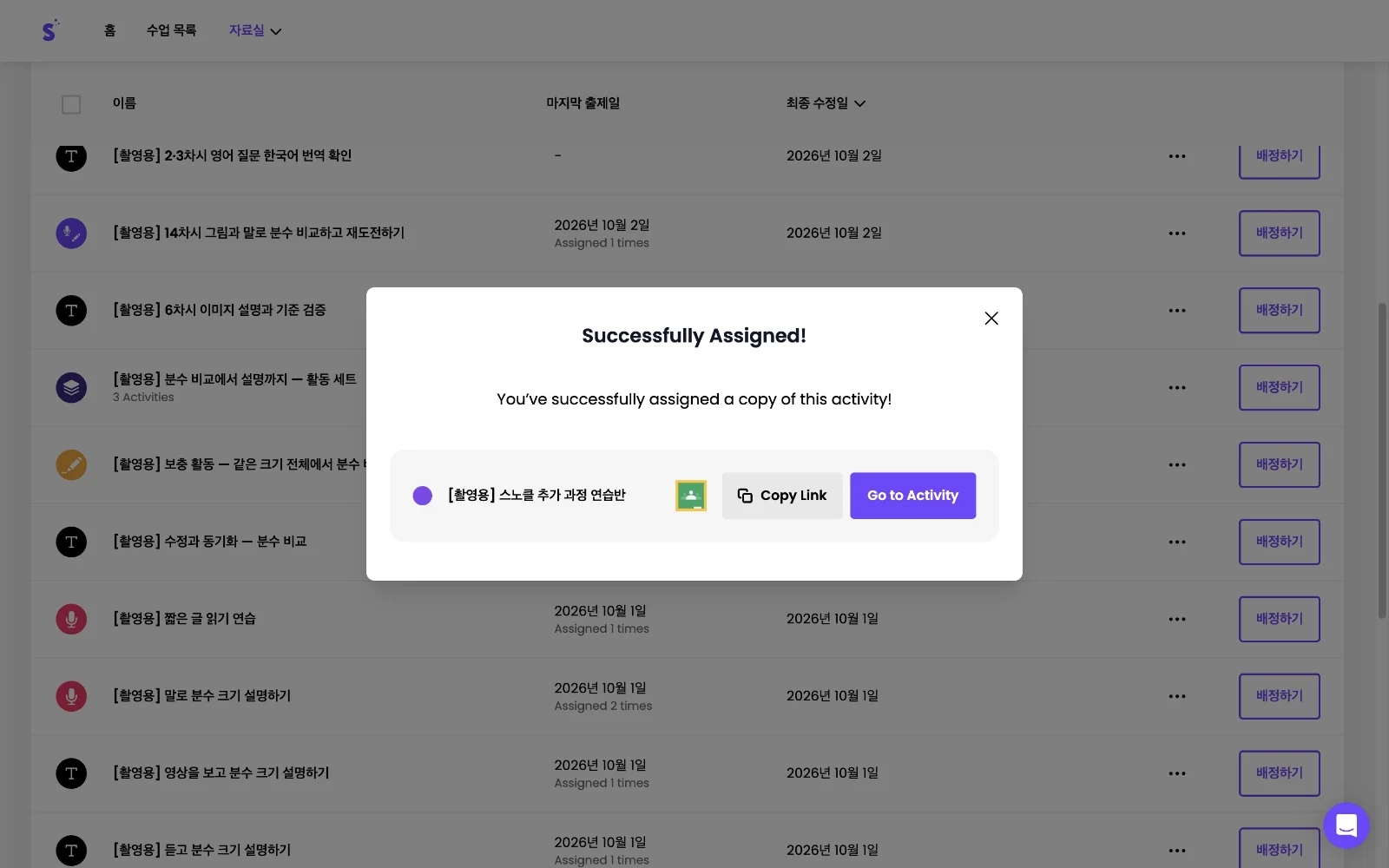
Task: Open the chat support bubble icon
Action: (1346, 825)
